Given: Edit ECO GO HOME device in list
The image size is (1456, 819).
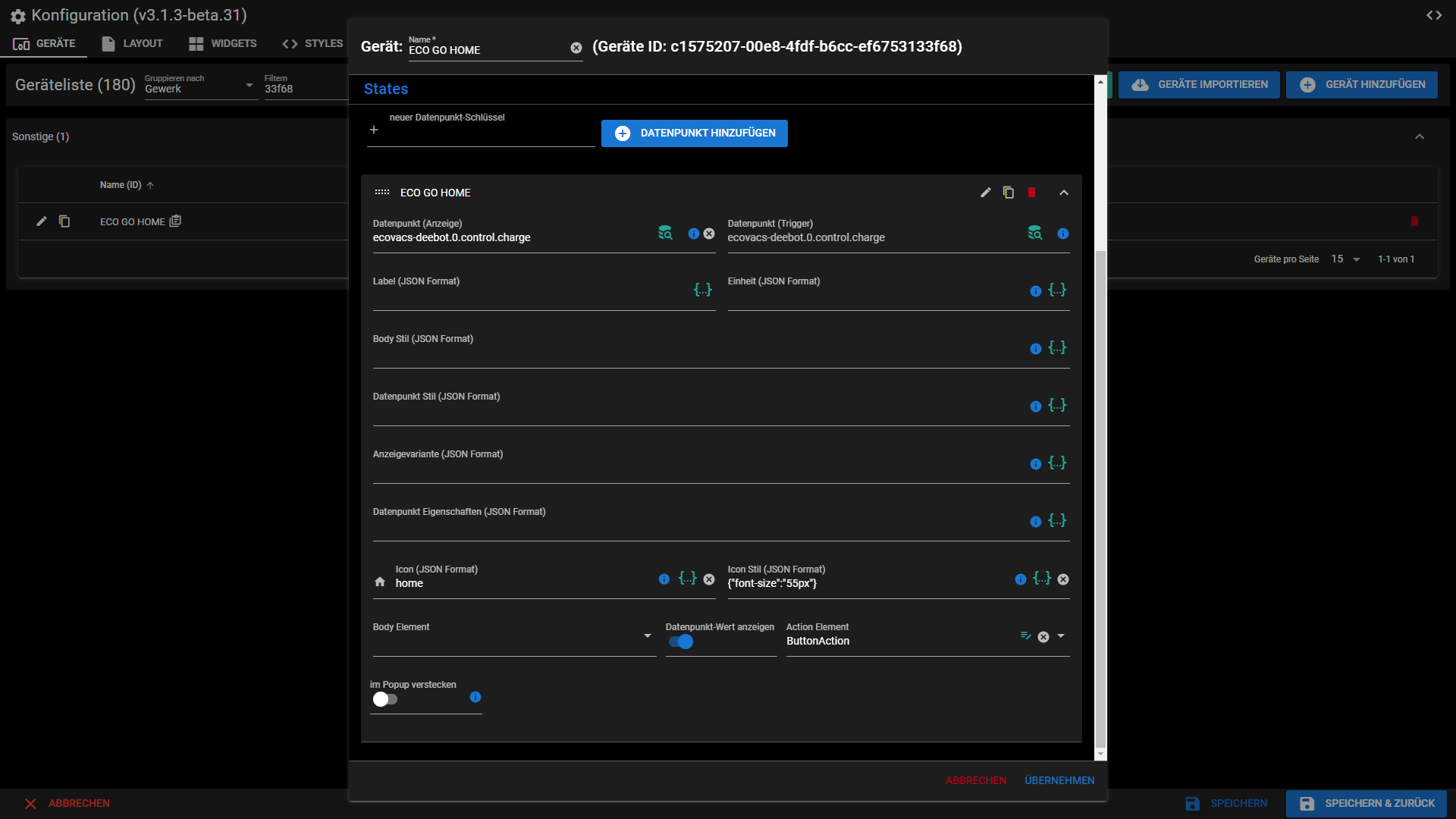Looking at the screenshot, I should 42,221.
